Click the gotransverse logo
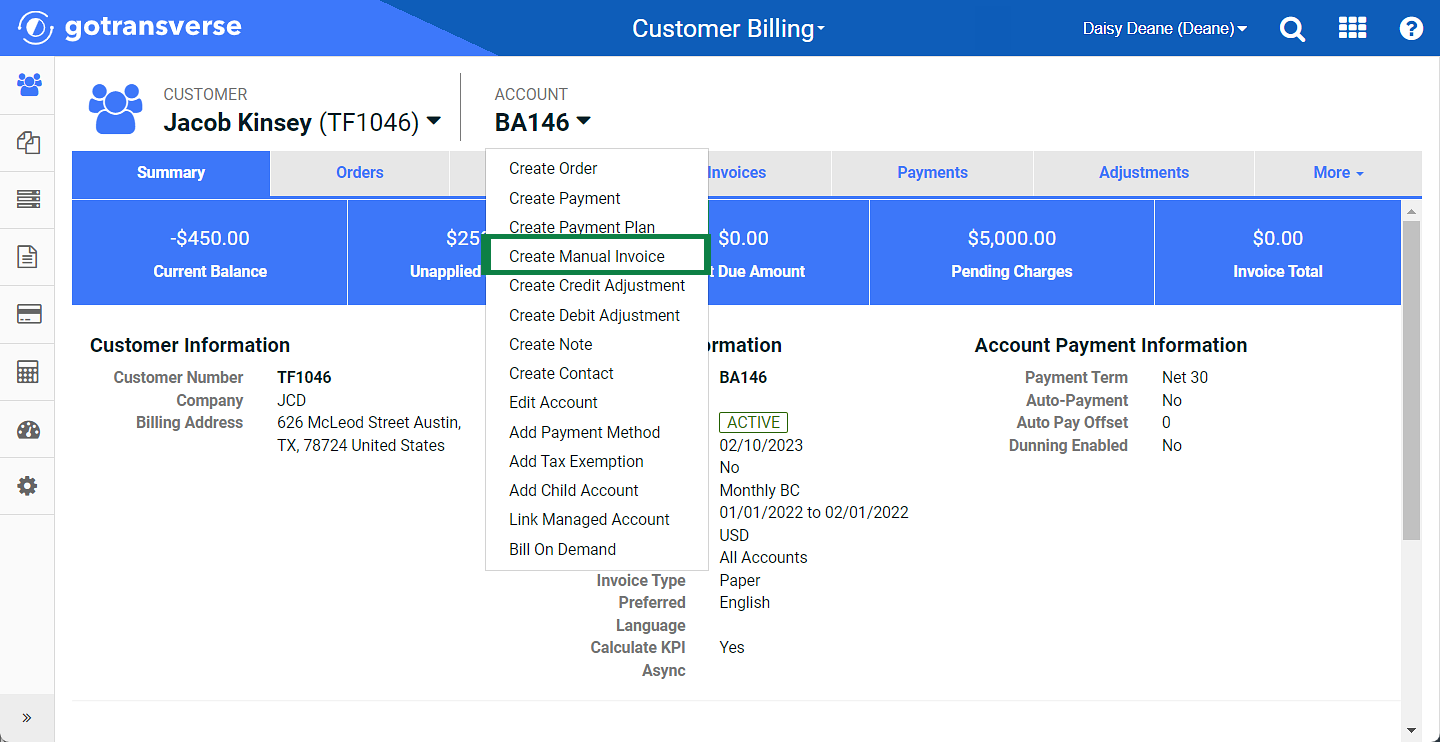Image resolution: width=1440 pixels, height=742 pixels. (130, 27)
